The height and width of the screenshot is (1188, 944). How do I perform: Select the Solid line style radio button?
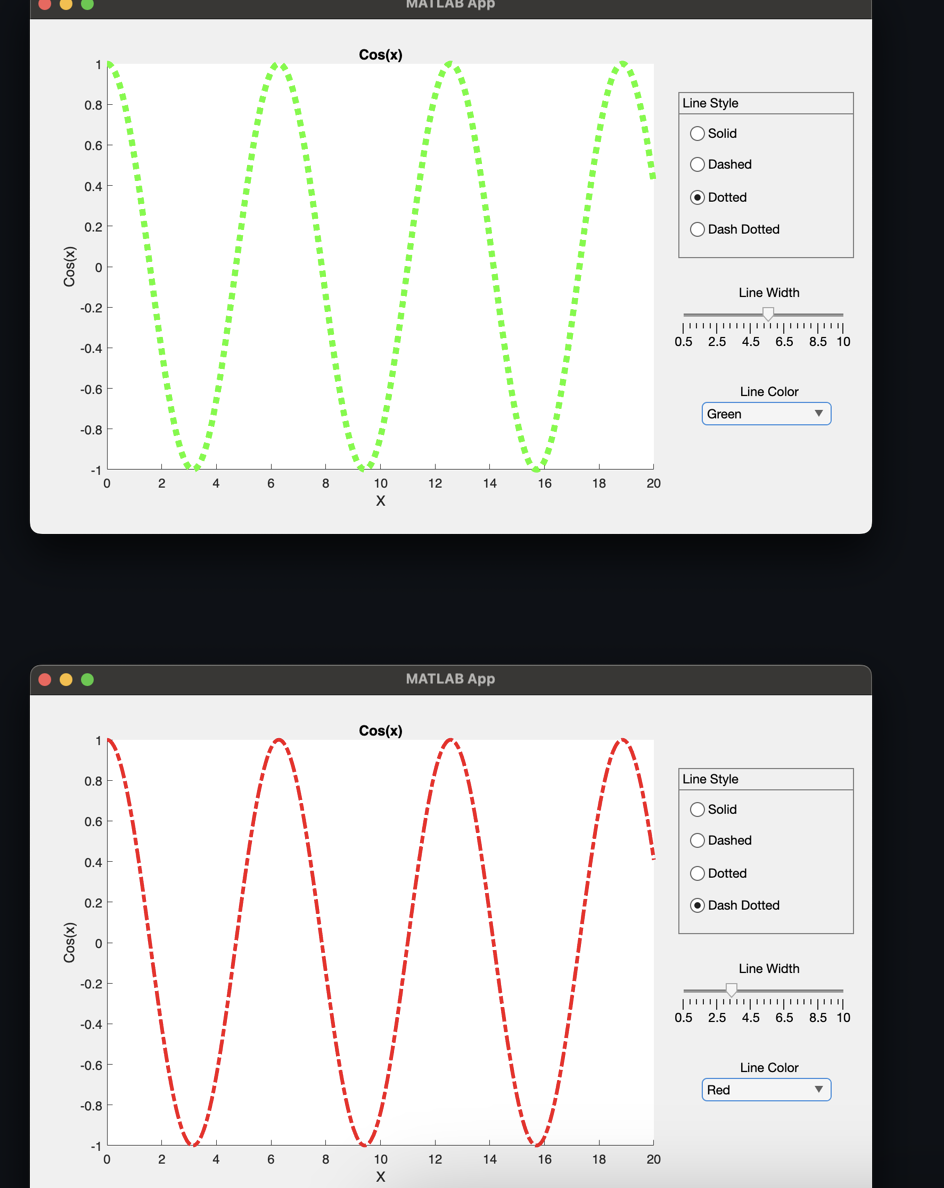[697, 133]
